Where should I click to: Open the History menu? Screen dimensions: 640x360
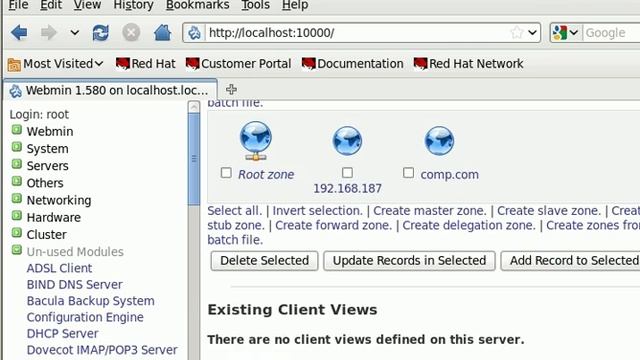point(133,5)
